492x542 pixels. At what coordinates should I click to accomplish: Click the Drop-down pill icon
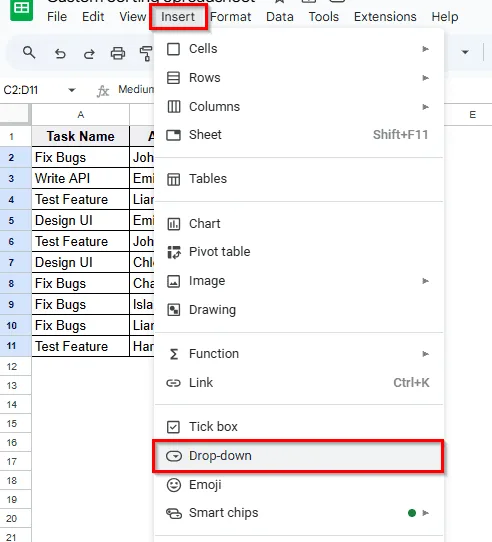[174, 456]
